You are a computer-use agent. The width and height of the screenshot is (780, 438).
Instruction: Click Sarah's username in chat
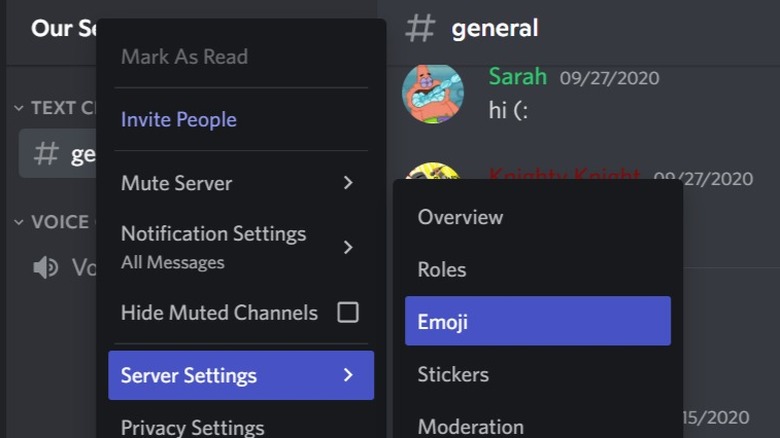517,77
